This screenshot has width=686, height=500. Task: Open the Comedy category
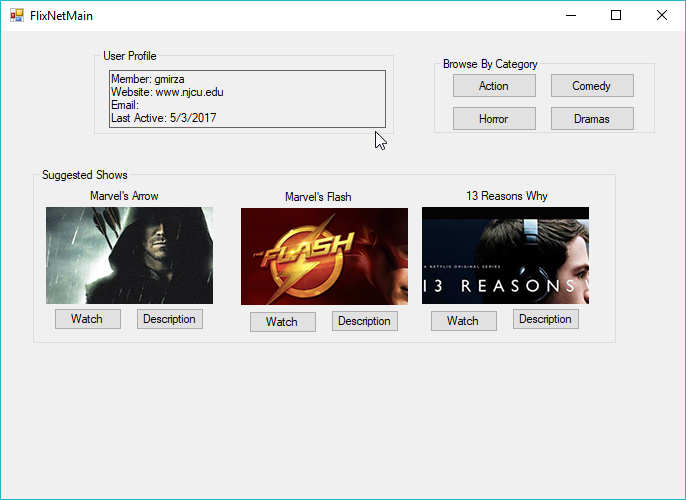pos(592,86)
